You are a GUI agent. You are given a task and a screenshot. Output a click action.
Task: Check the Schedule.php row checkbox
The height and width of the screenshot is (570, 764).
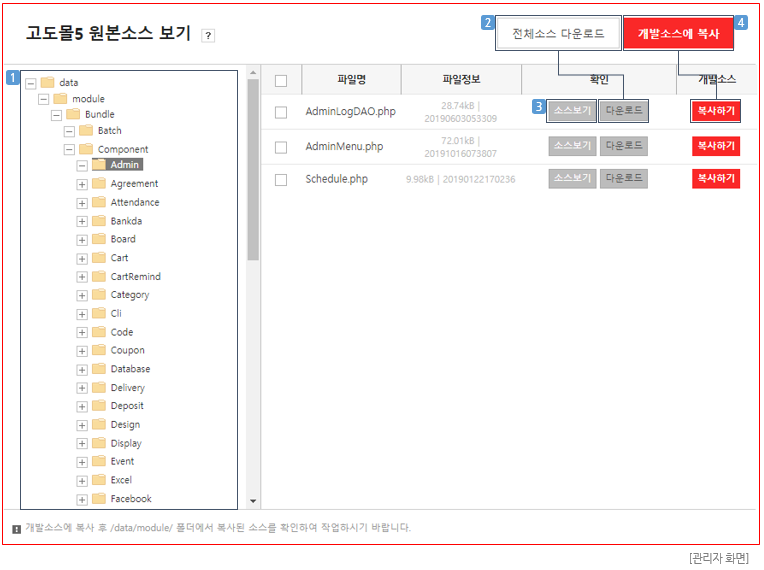[281, 180]
